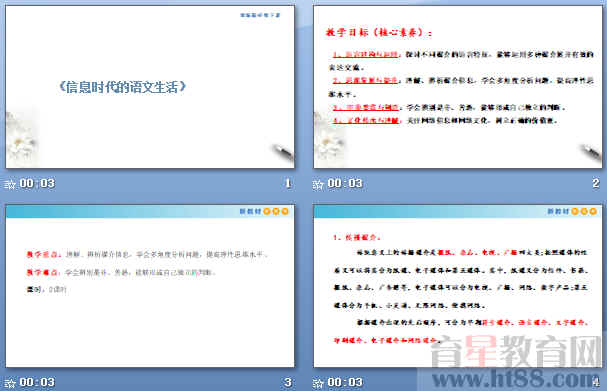Screen dimensions: 607x391
Task: Select the teaching objectives slide 2 thumbnail
Action: 458,87
